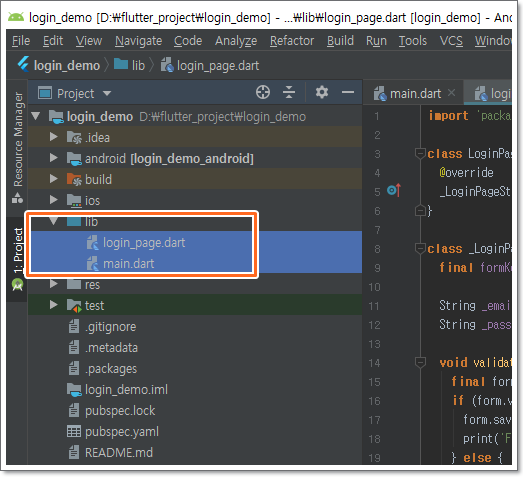The width and height of the screenshot is (524, 477).
Task: Open the Project view dropdown arrow
Action: pos(107,93)
